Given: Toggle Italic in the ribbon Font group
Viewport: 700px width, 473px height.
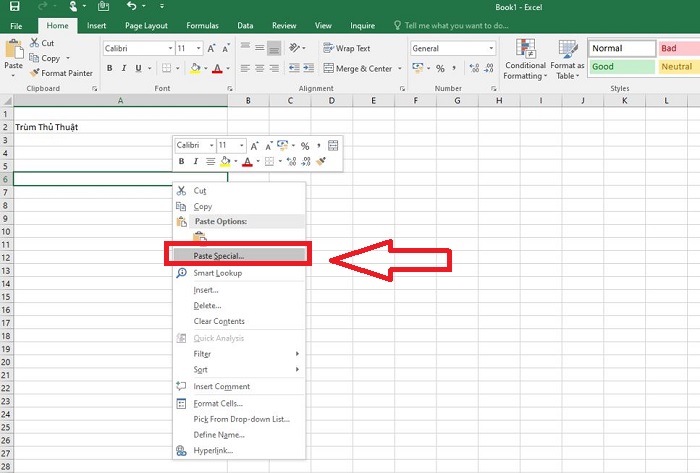Looking at the screenshot, I should click(124, 68).
